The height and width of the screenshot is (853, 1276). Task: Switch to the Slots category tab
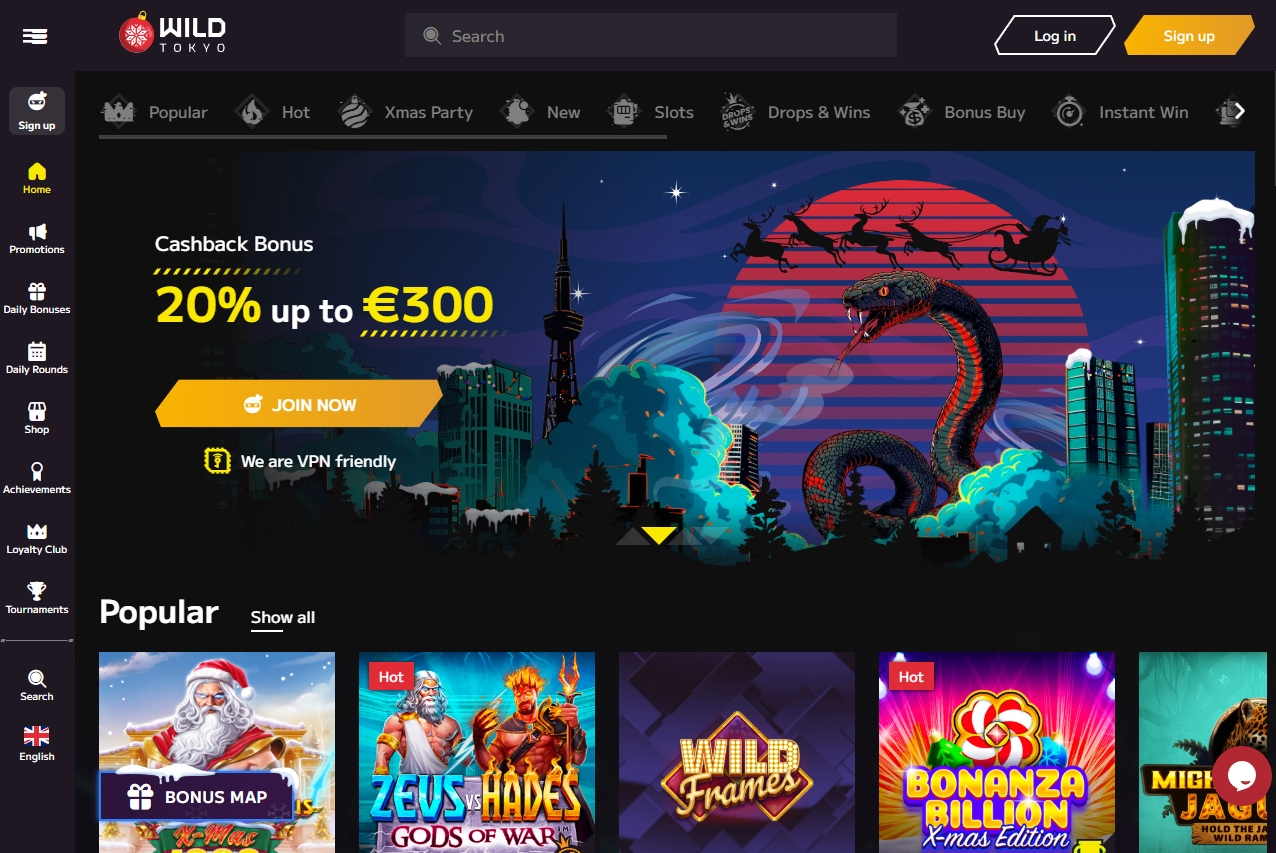coord(651,113)
